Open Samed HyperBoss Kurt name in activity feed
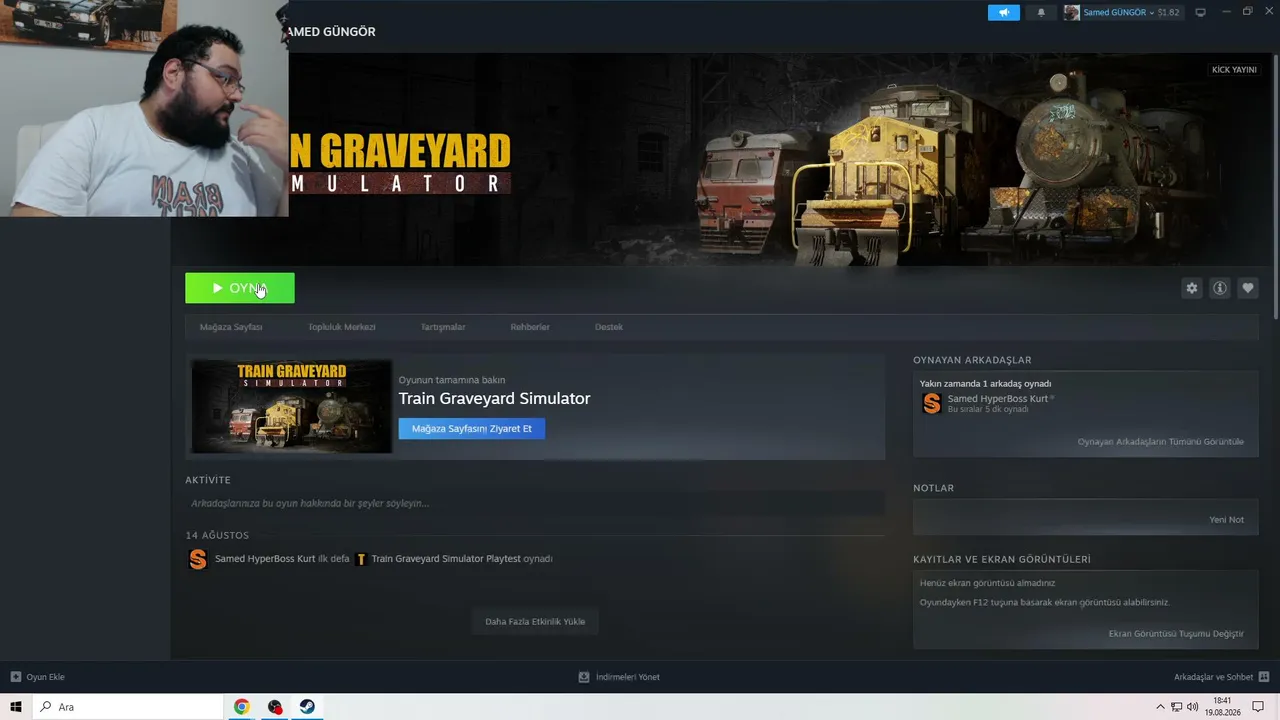This screenshot has width=1280, height=720. tap(265, 559)
